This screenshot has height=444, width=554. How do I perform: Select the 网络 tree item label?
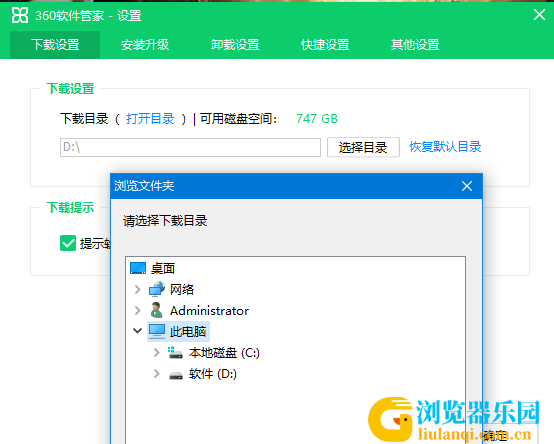(x=182, y=290)
